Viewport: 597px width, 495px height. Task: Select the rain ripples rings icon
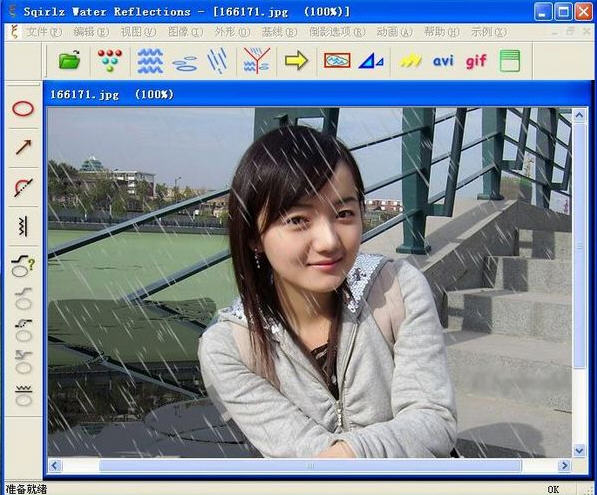(185, 63)
